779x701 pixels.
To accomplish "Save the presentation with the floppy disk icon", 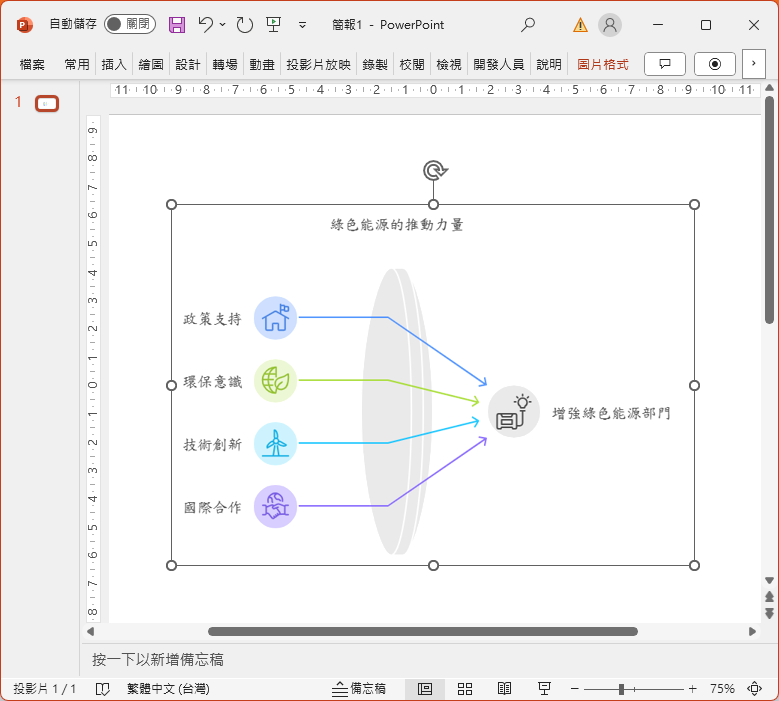I will pyautogui.click(x=177, y=24).
